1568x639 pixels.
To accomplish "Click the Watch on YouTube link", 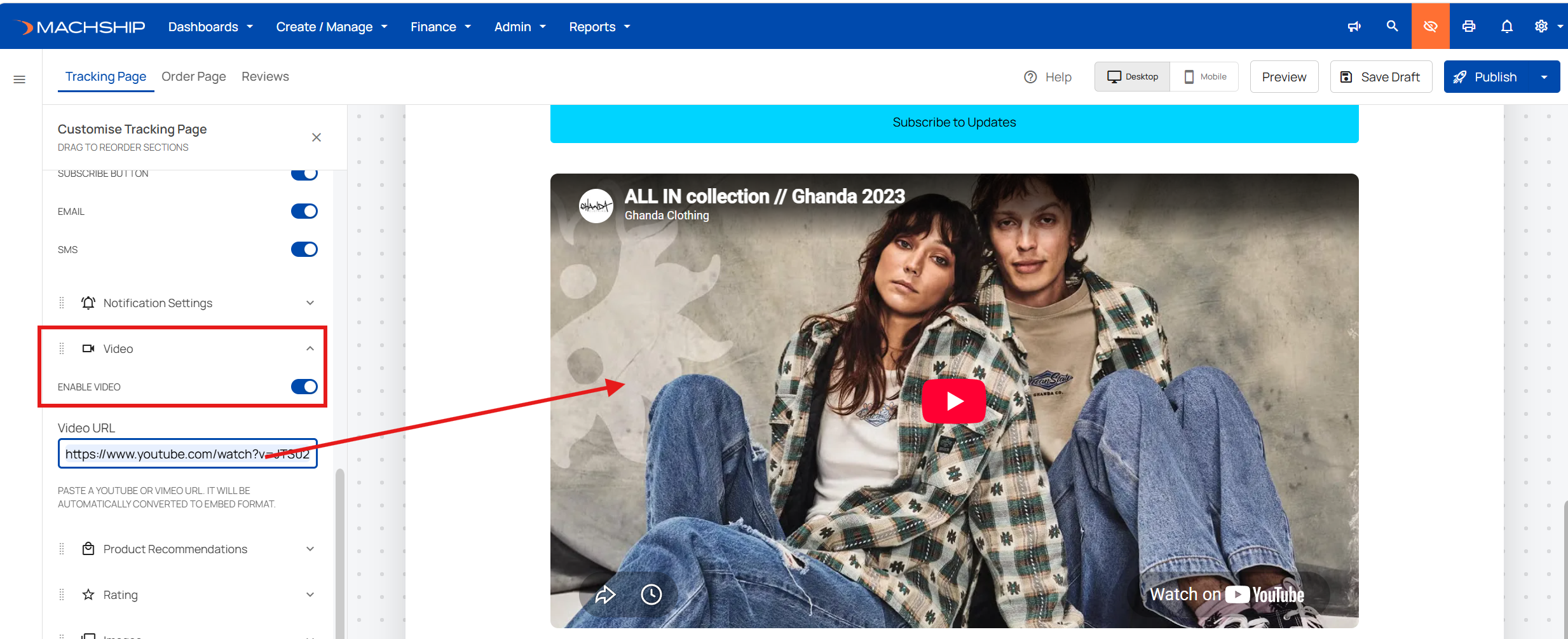I will point(1227,594).
